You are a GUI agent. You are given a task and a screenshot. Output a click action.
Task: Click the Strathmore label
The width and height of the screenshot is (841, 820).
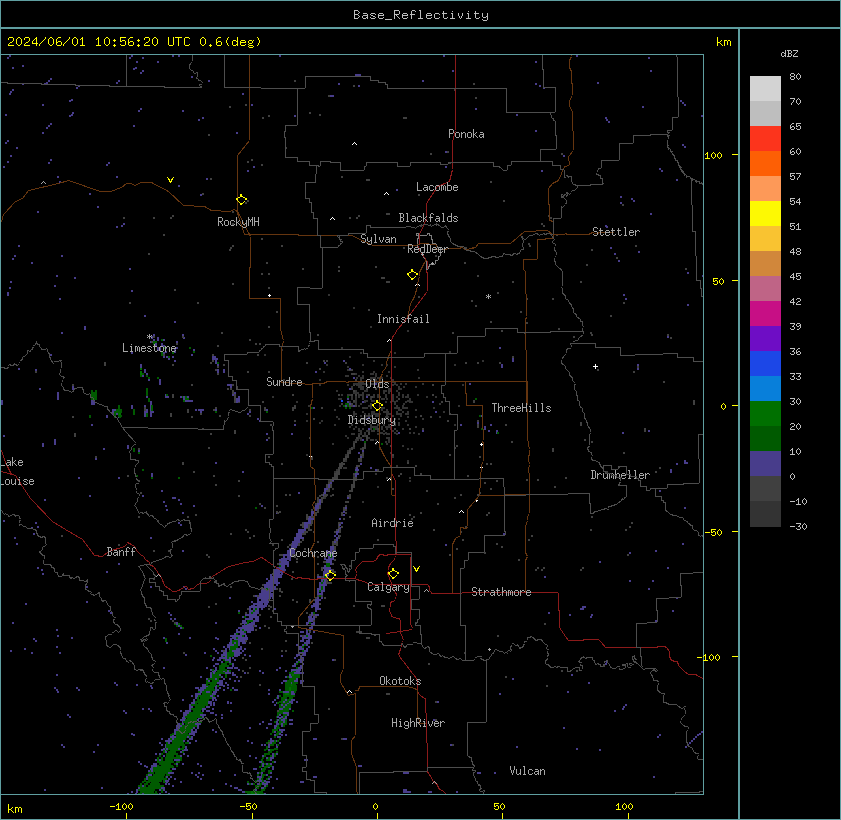tap(501, 592)
